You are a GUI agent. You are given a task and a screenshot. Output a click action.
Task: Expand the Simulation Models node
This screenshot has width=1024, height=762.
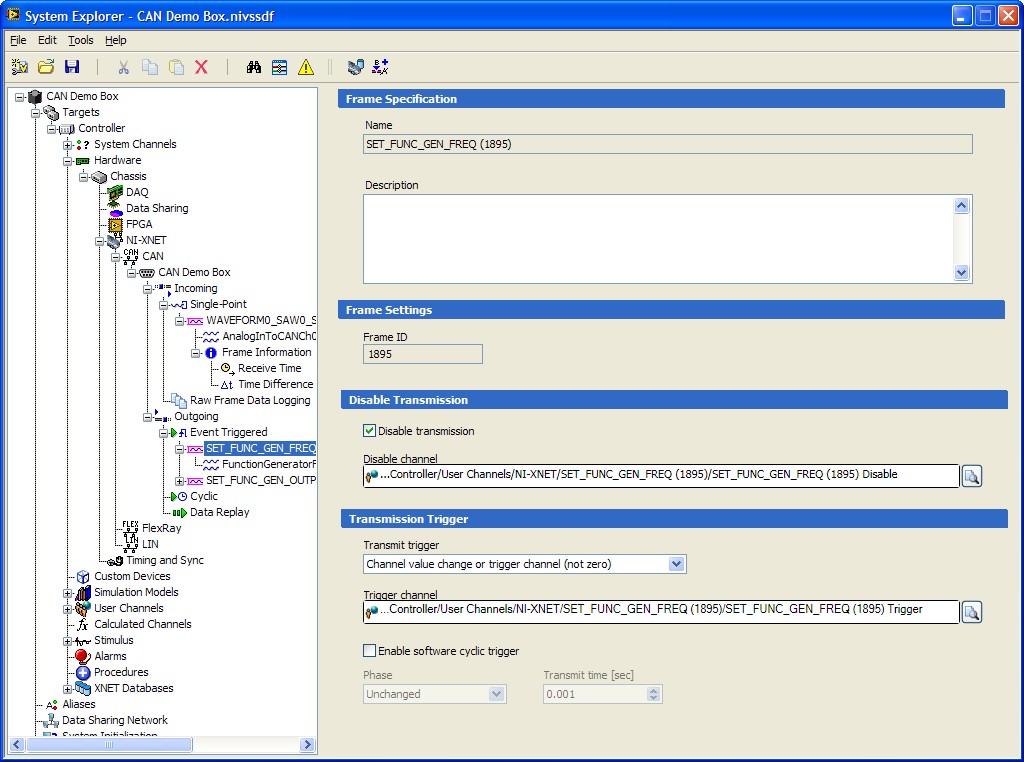[x=67, y=593]
